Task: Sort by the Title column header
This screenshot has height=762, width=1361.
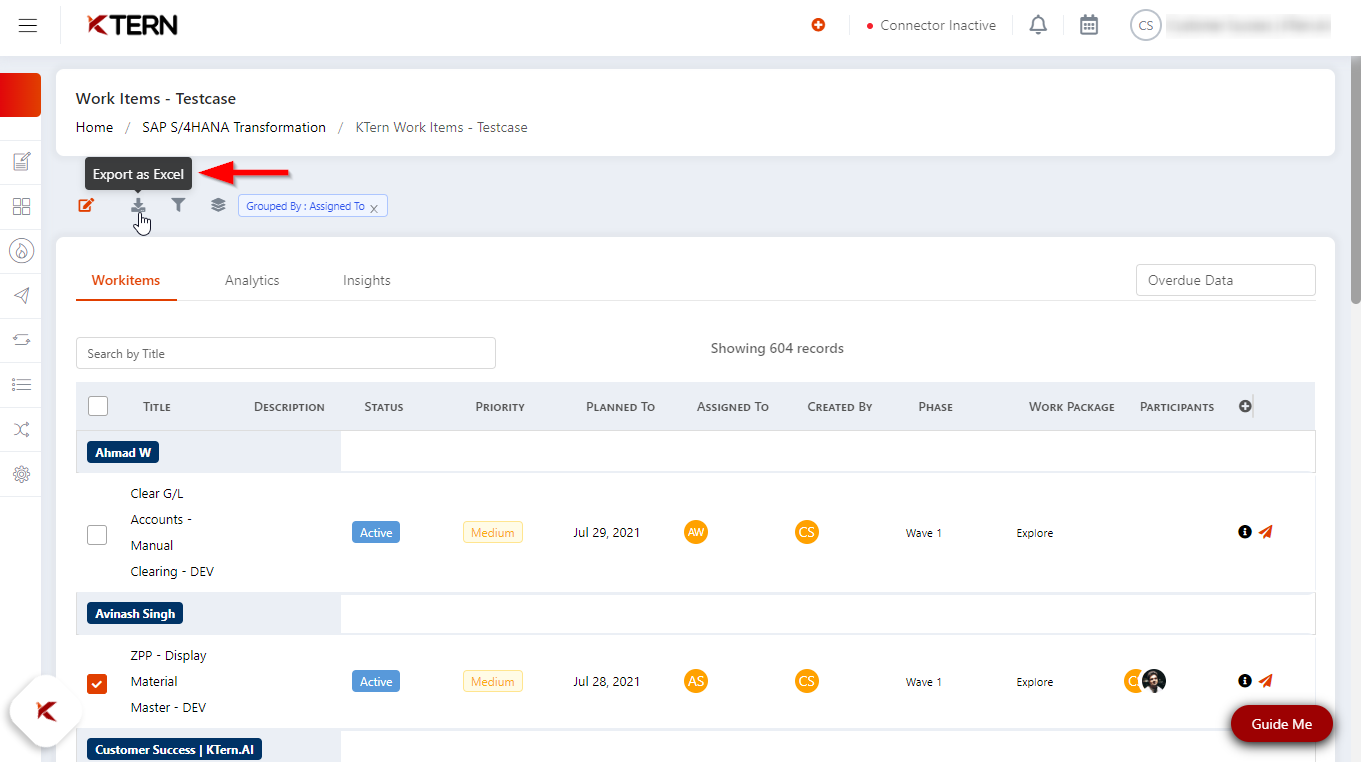Action: pyautogui.click(x=157, y=407)
